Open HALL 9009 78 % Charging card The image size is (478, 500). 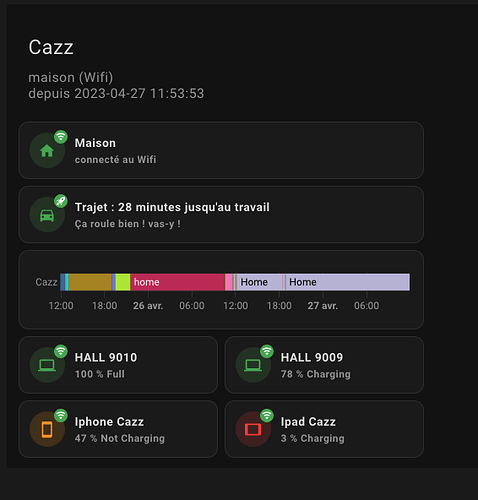(x=324, y=365)
